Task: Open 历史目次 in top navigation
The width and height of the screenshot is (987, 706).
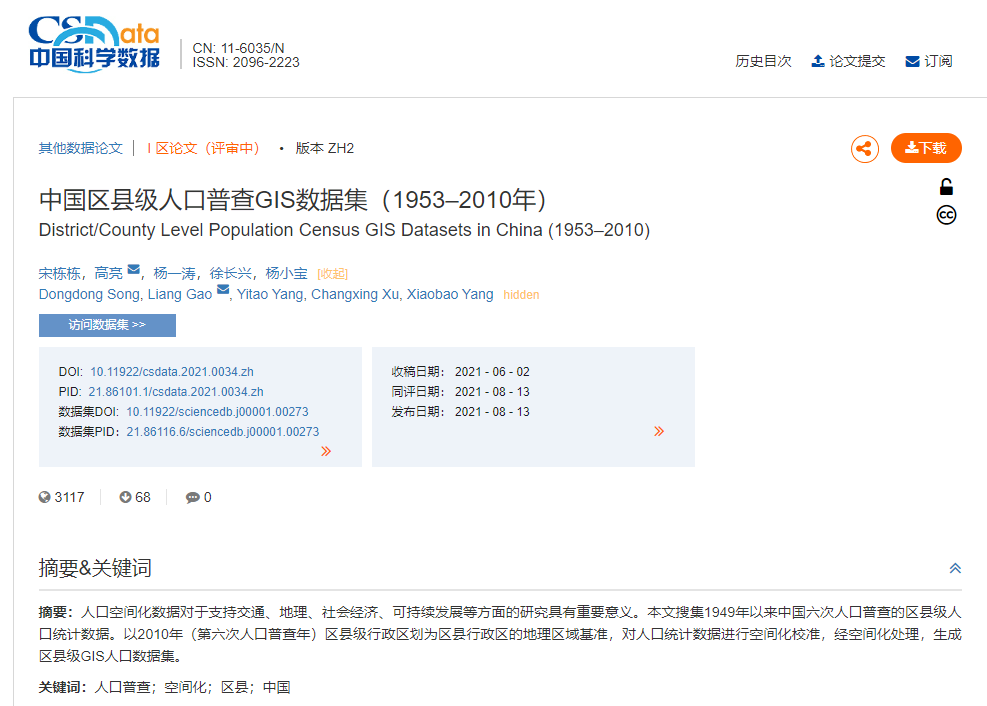Action: [x=763, y=61]
